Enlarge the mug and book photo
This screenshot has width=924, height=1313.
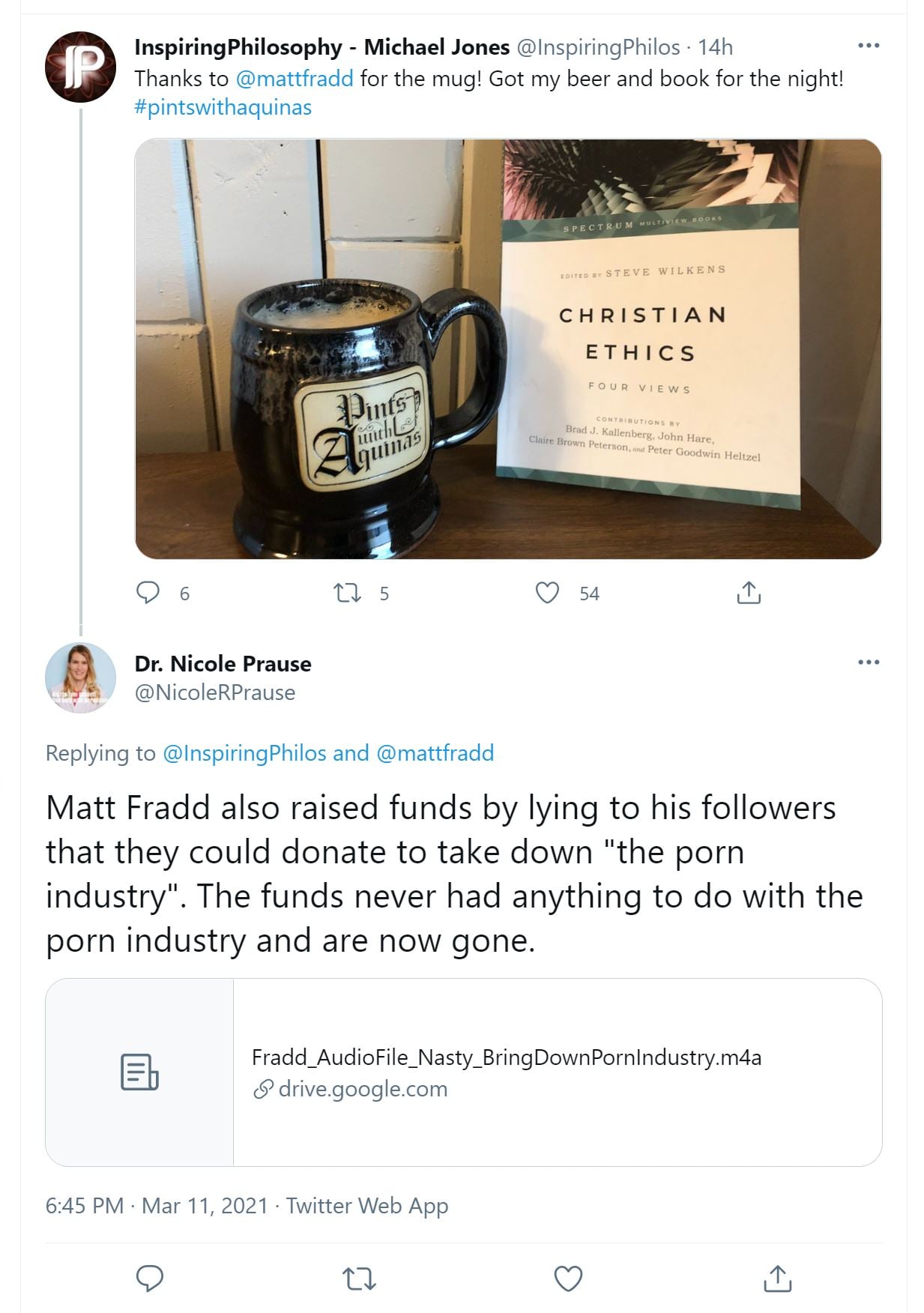507,348
